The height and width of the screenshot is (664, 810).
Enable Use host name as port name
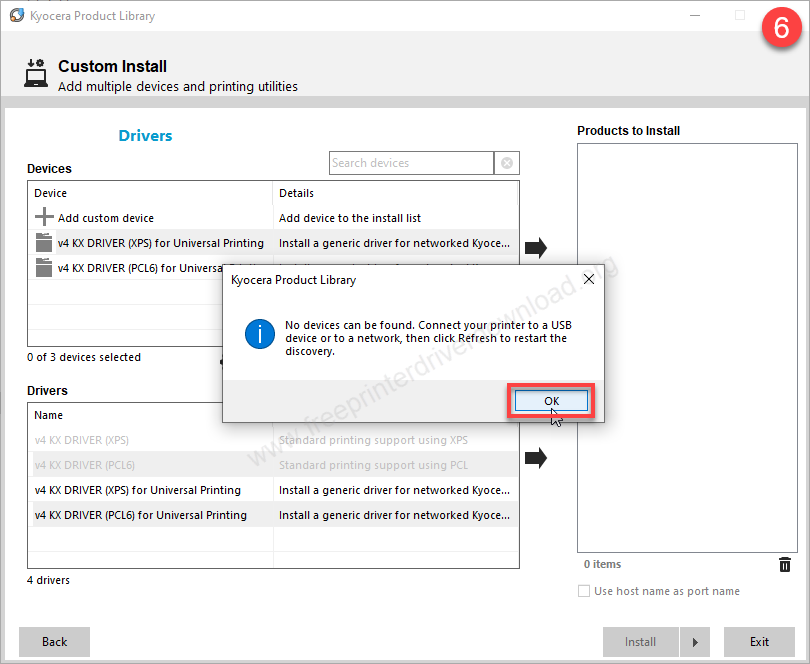[584, 591]
